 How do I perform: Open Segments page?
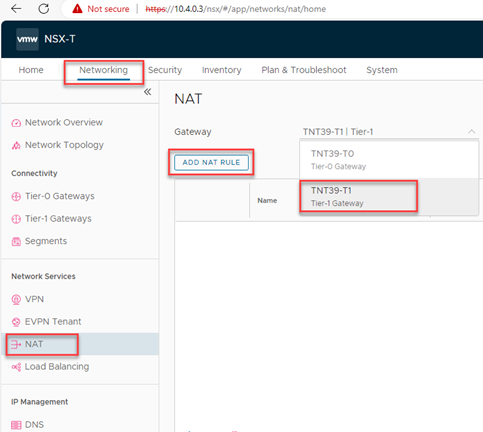coord(46,241)
